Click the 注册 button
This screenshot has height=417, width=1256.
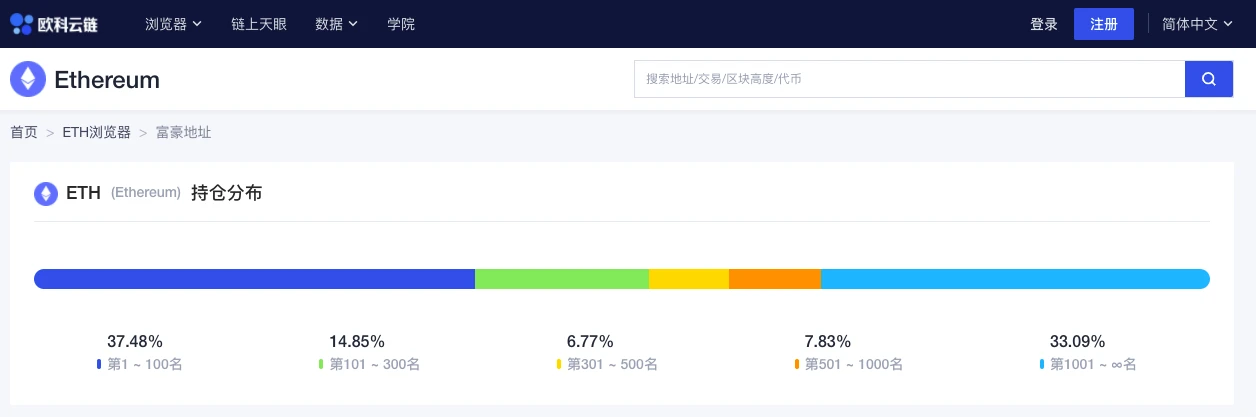click(x=1104, y=24)
